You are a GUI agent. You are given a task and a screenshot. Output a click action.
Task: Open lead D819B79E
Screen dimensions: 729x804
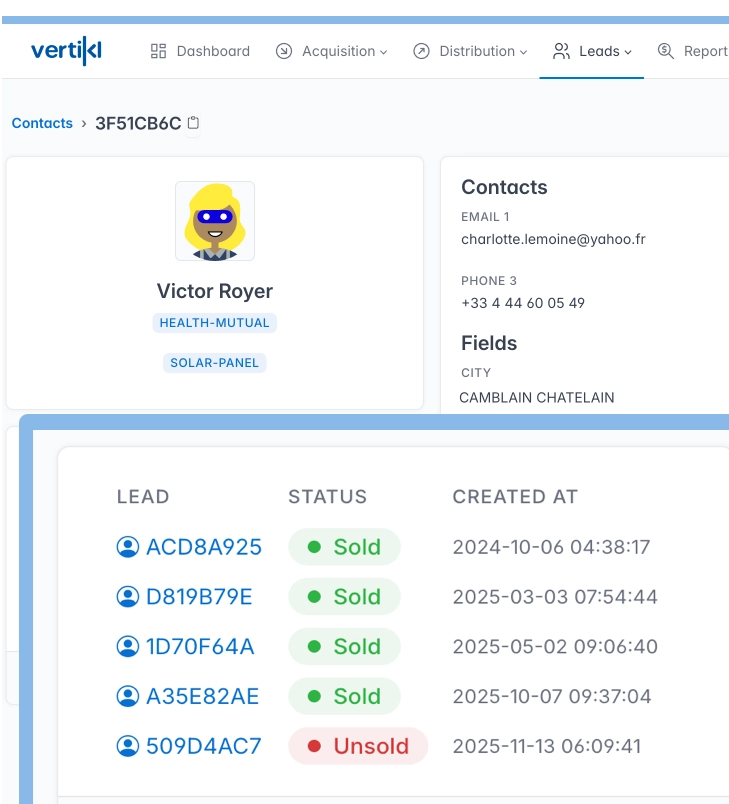199,597
